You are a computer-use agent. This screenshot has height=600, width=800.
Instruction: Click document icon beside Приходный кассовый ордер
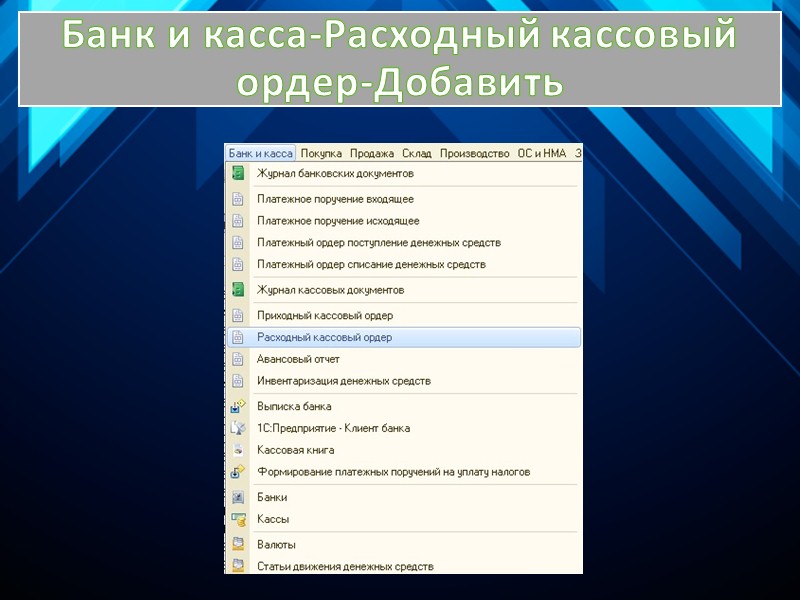(x=238, y=315)
